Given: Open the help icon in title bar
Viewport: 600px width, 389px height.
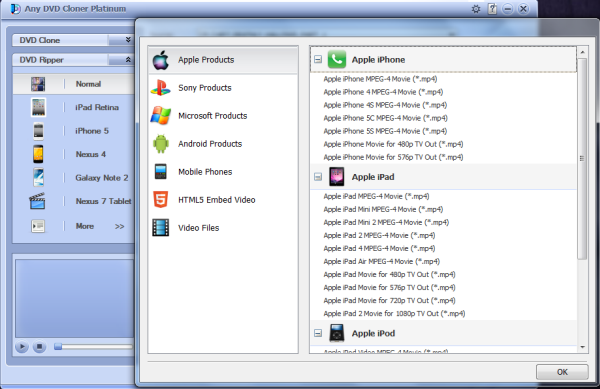Looking at the screenshot, I should [492, 9].
